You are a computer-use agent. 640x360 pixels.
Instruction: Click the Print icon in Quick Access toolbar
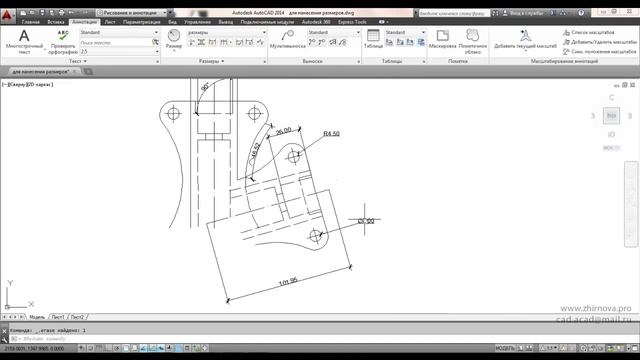tap(61, 13)
